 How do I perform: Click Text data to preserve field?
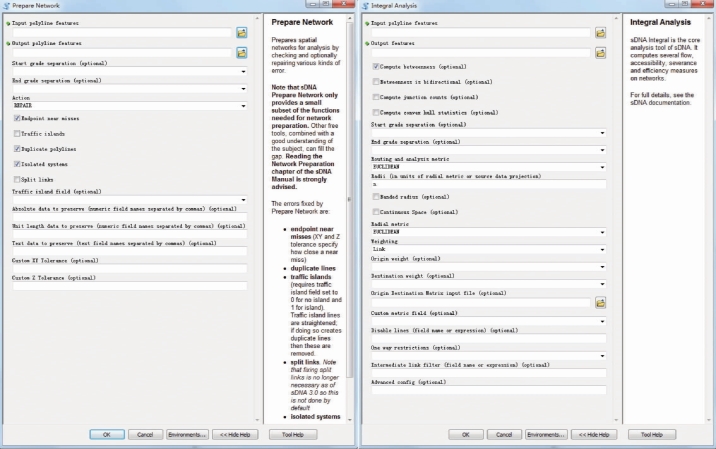(130, 251)
